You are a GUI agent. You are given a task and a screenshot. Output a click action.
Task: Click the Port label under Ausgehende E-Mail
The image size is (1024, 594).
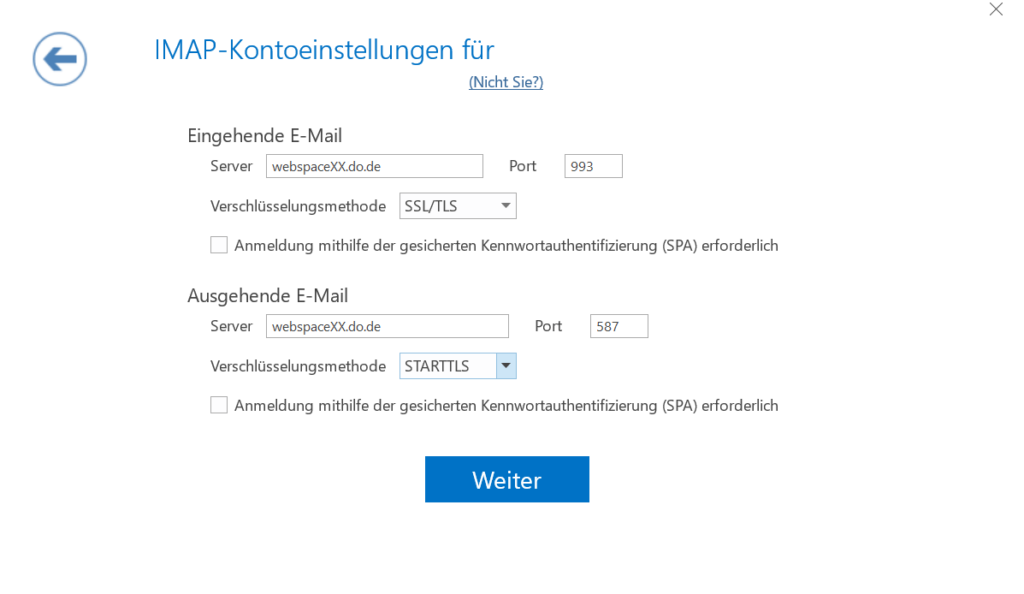[548, 326]
